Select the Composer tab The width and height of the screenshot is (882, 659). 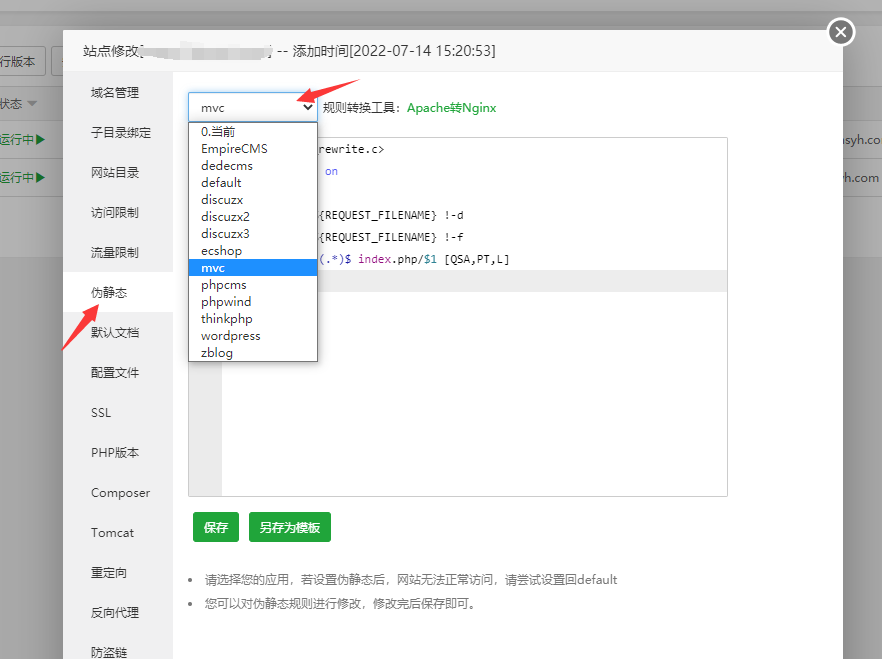pyautogui.click(x=120, y=493)
